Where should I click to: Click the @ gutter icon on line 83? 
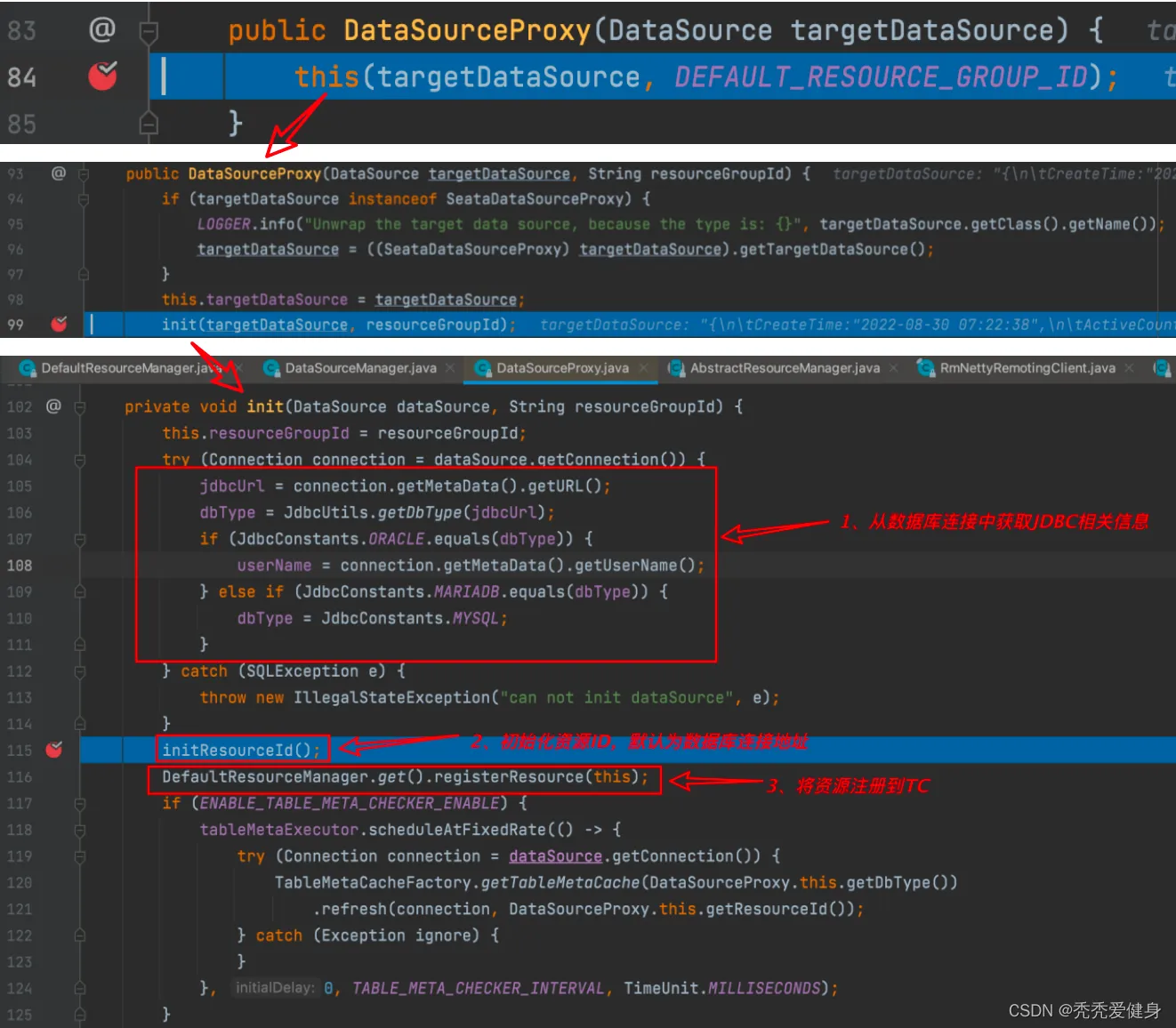102,29
